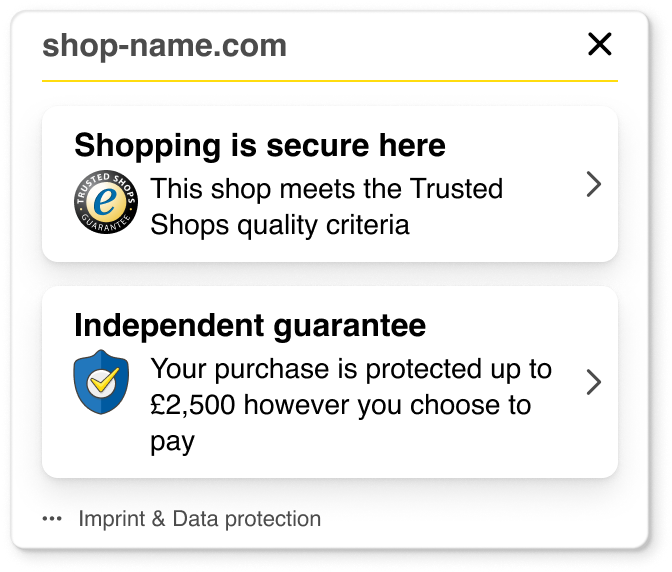Click 'Shops quality criteria' text line
The image size is (672, 572).
tap(280, 224)
